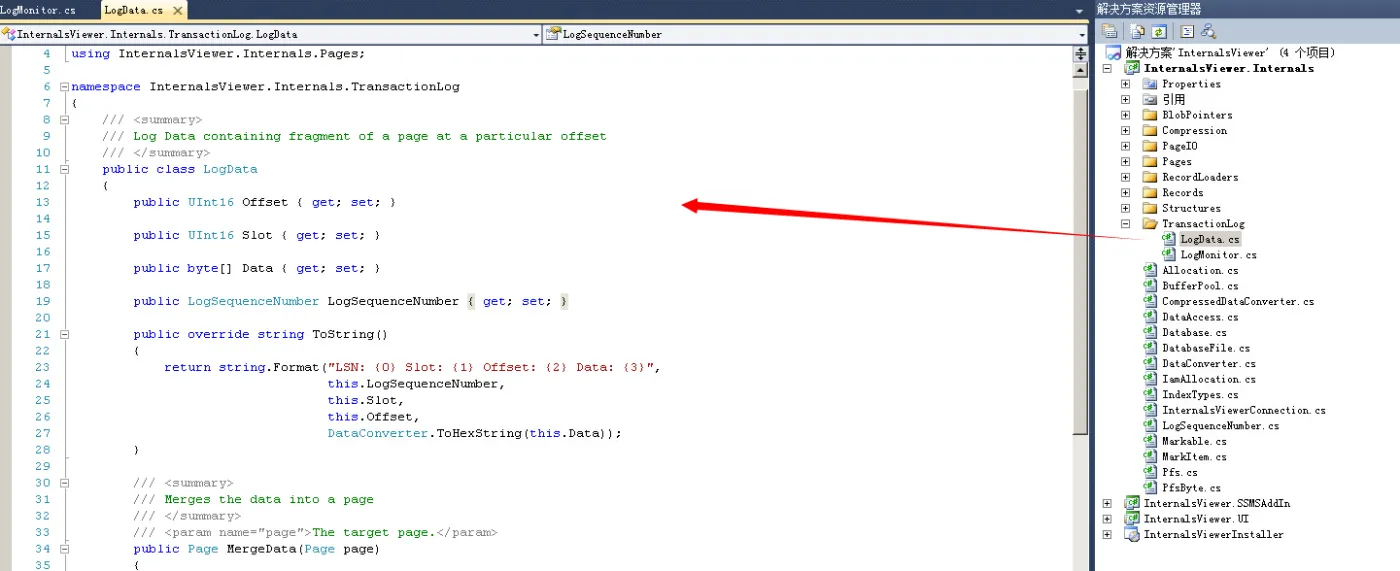Select DataConverter.cs in Solution Explorer
1400x571 pixels.
(x=1208, y=364)
